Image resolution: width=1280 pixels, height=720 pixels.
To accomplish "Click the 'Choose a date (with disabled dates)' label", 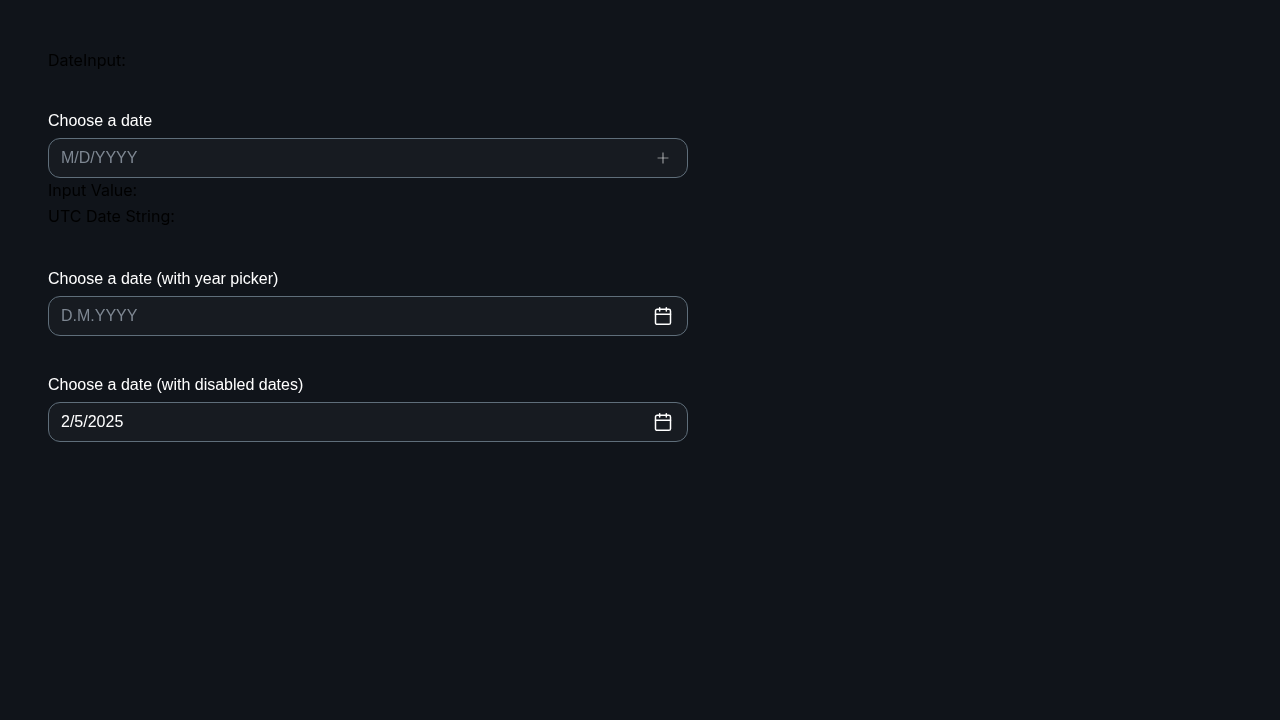I will click(175, 385).
